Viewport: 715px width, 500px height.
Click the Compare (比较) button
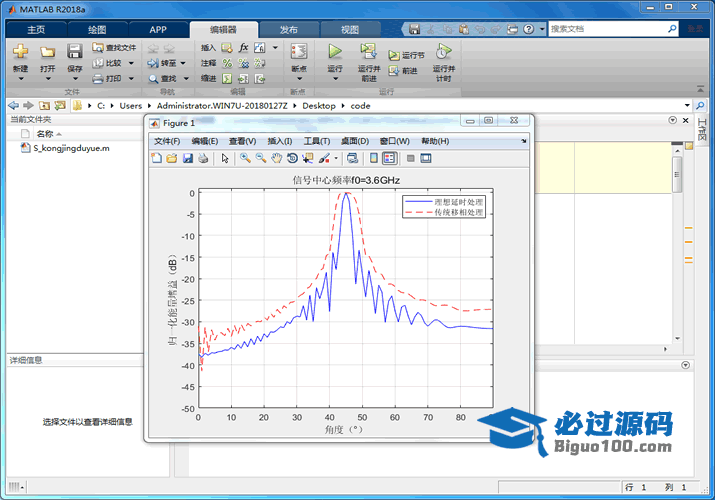109,63
